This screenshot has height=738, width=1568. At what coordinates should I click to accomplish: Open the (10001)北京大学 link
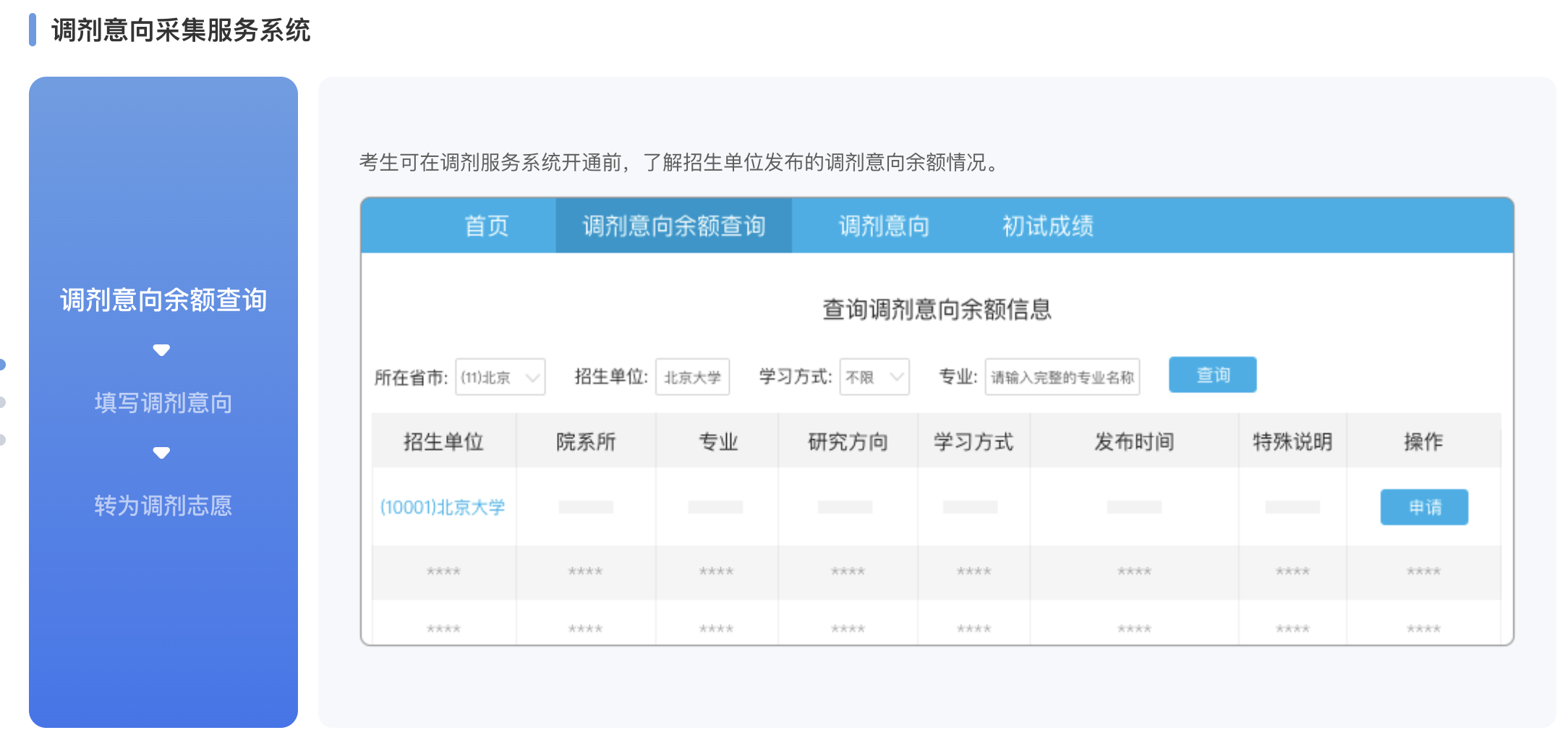pos(443,507)
